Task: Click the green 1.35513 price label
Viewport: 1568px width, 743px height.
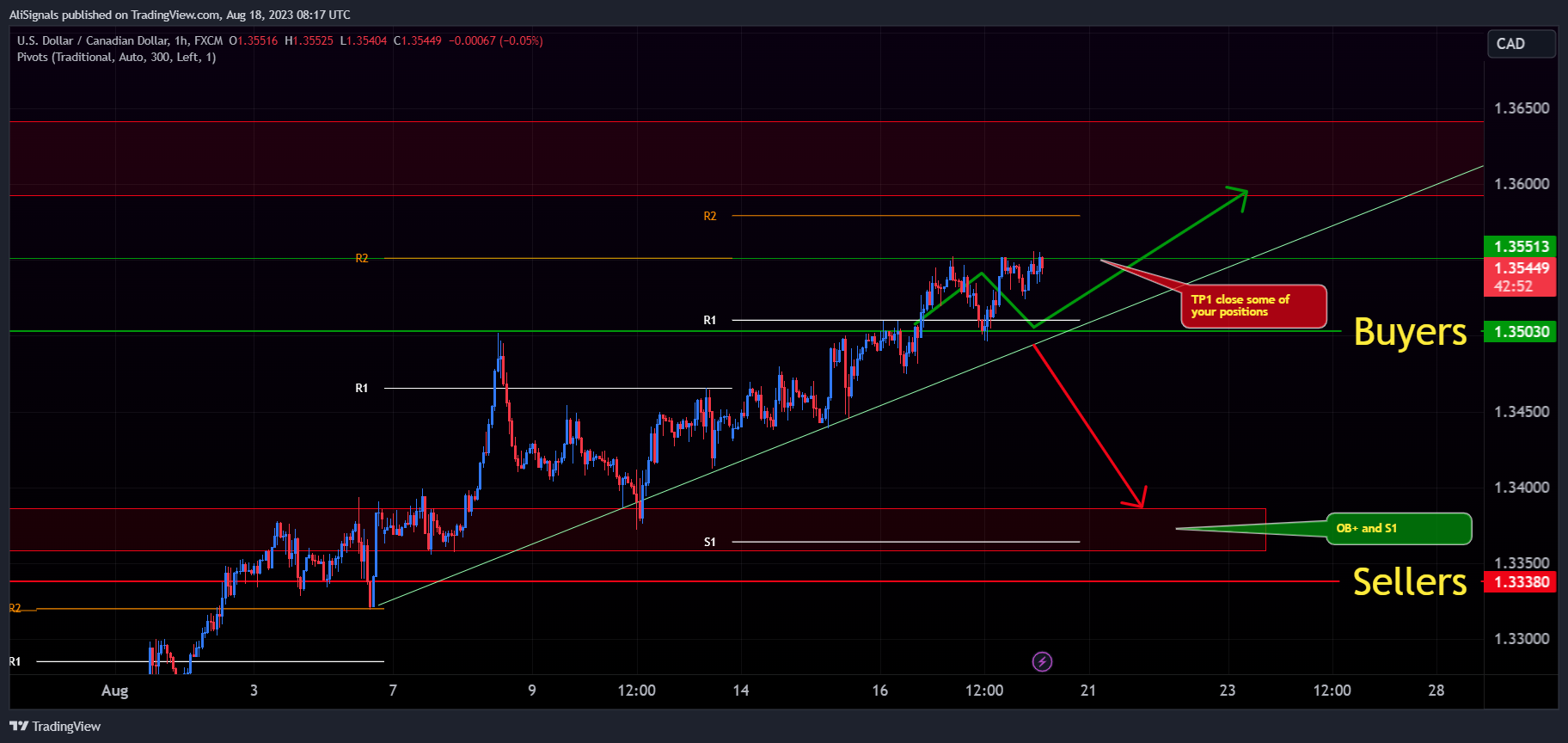Action: click(1521, 247)
